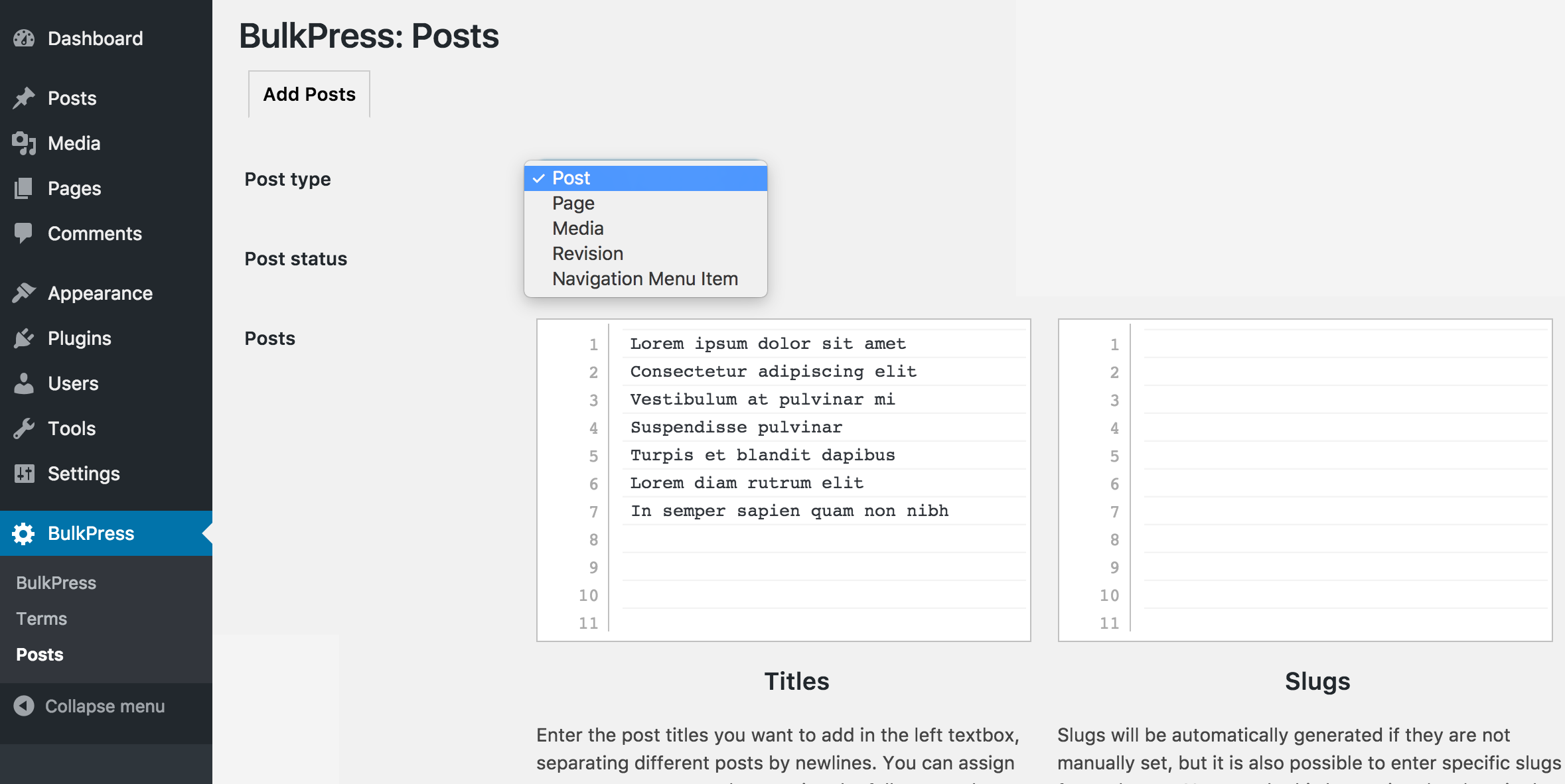Image resolution: width=1565 pixels, height=784 pixels.
Task: Click the Slugs heading below the textbox
Action: (x=1317, y=681)
